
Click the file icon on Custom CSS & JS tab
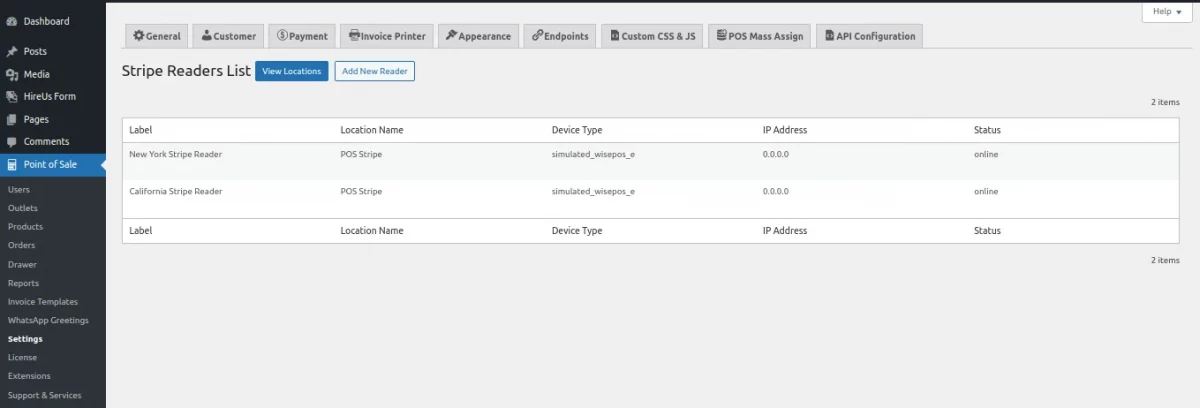[614, 36]
